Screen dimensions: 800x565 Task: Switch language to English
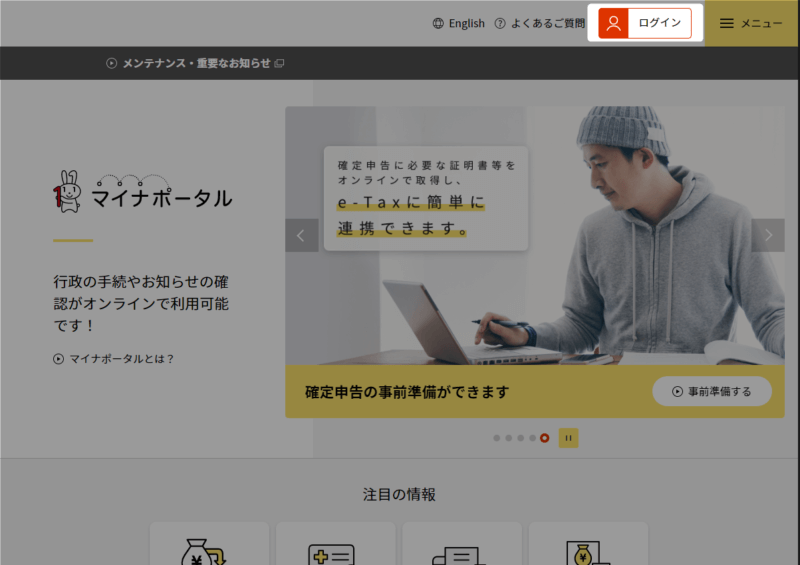[x=459, y=23]
